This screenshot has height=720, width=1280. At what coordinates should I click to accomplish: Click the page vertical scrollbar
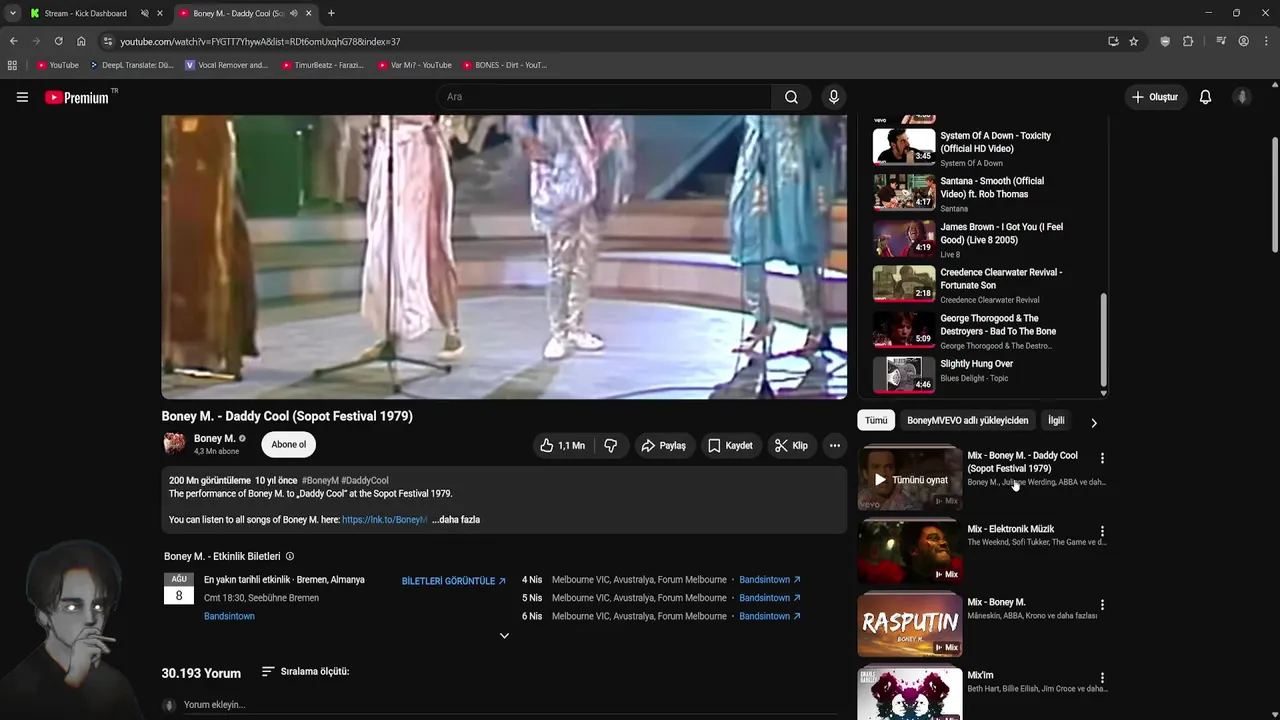pos(1275,195)
